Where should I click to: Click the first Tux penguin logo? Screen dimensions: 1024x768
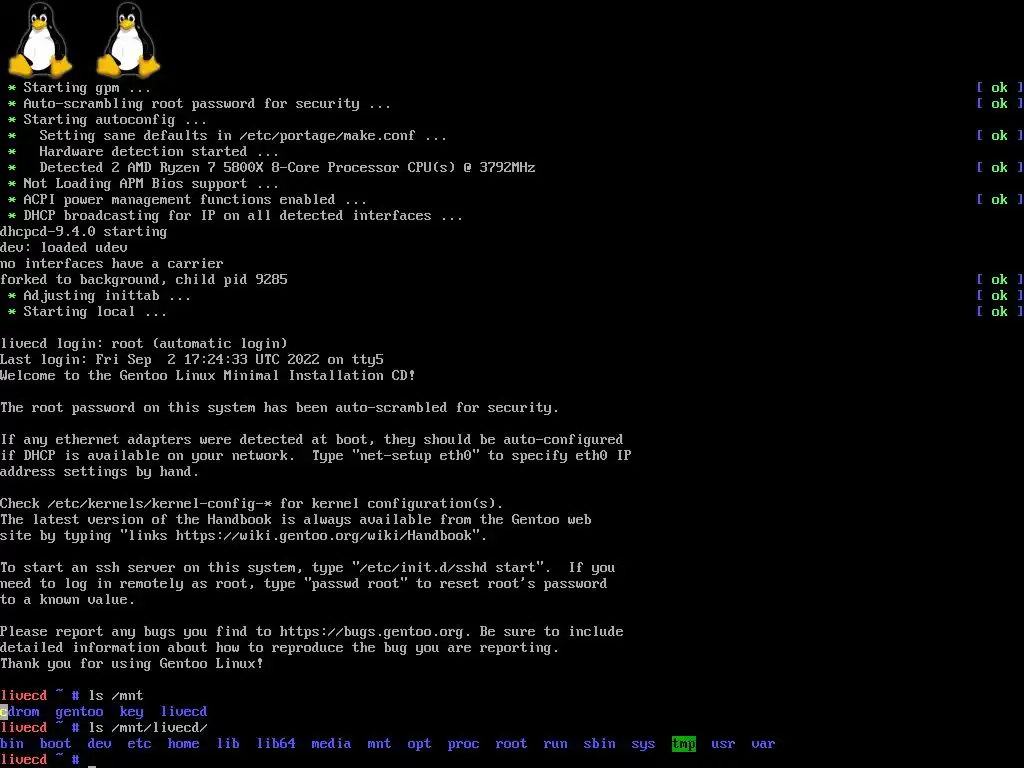click(40, 40)
